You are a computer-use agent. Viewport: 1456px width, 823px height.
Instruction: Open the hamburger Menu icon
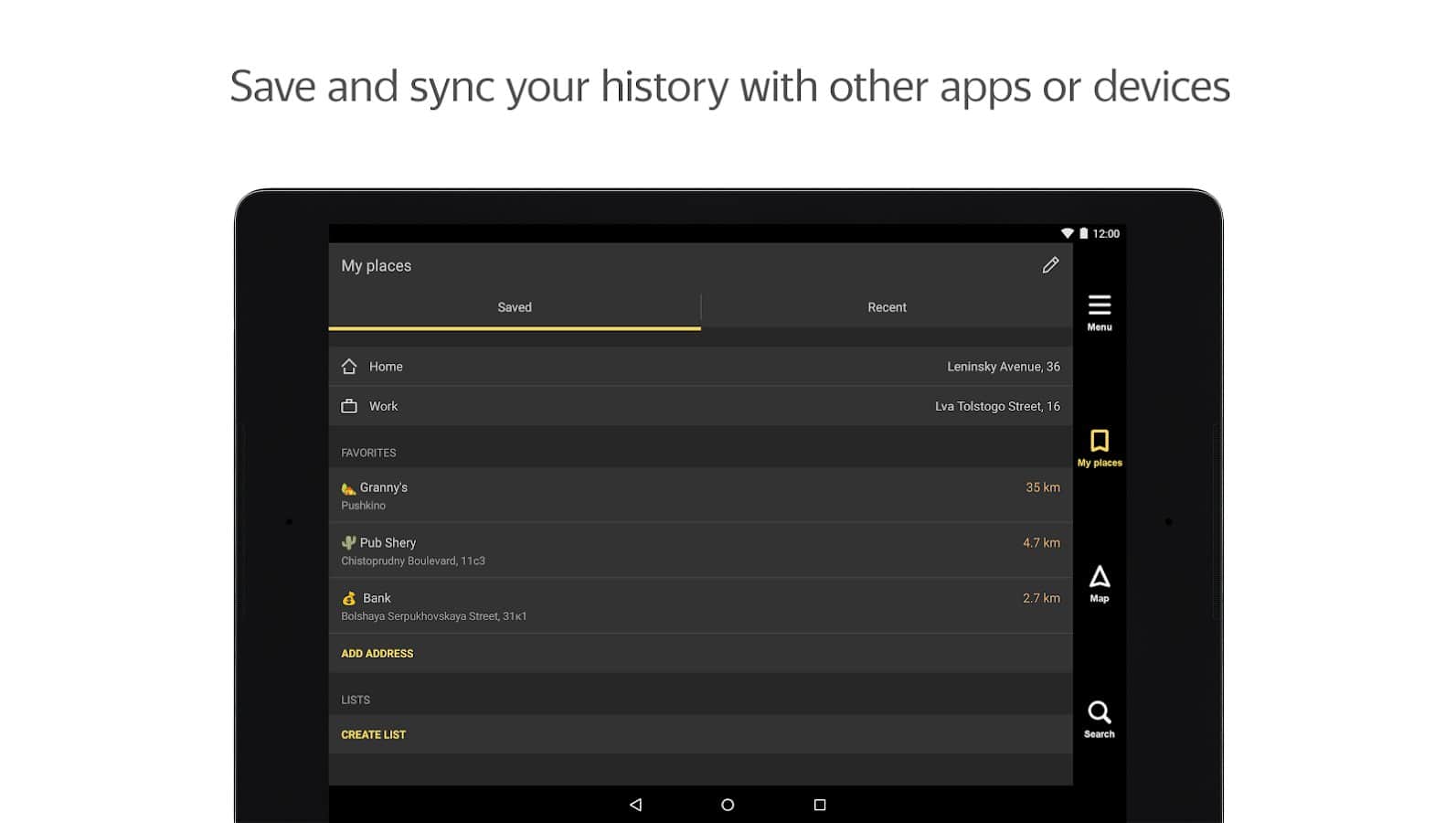point(1099,311)
